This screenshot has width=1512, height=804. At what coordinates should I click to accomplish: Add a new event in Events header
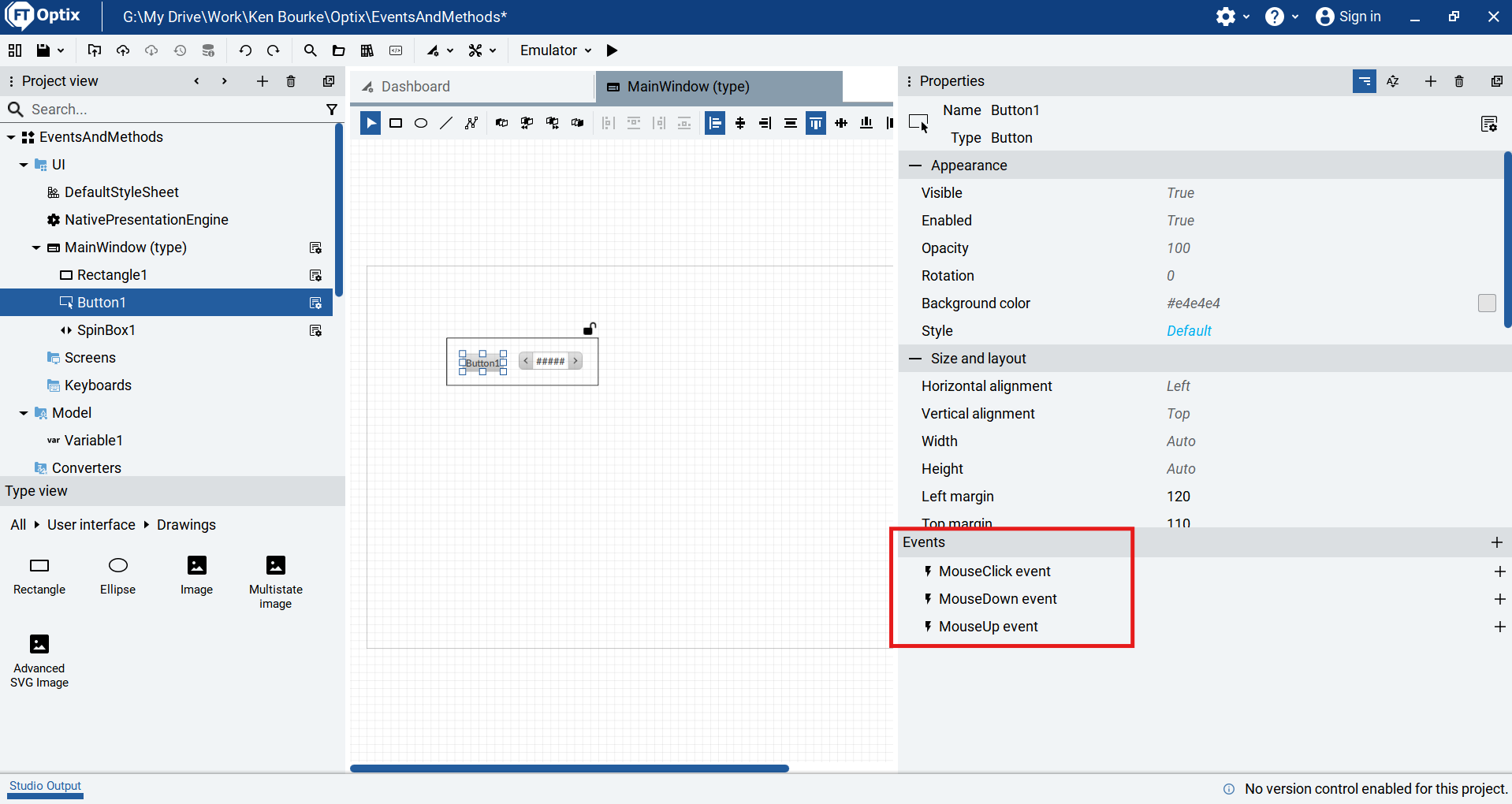click(1497, 542)
